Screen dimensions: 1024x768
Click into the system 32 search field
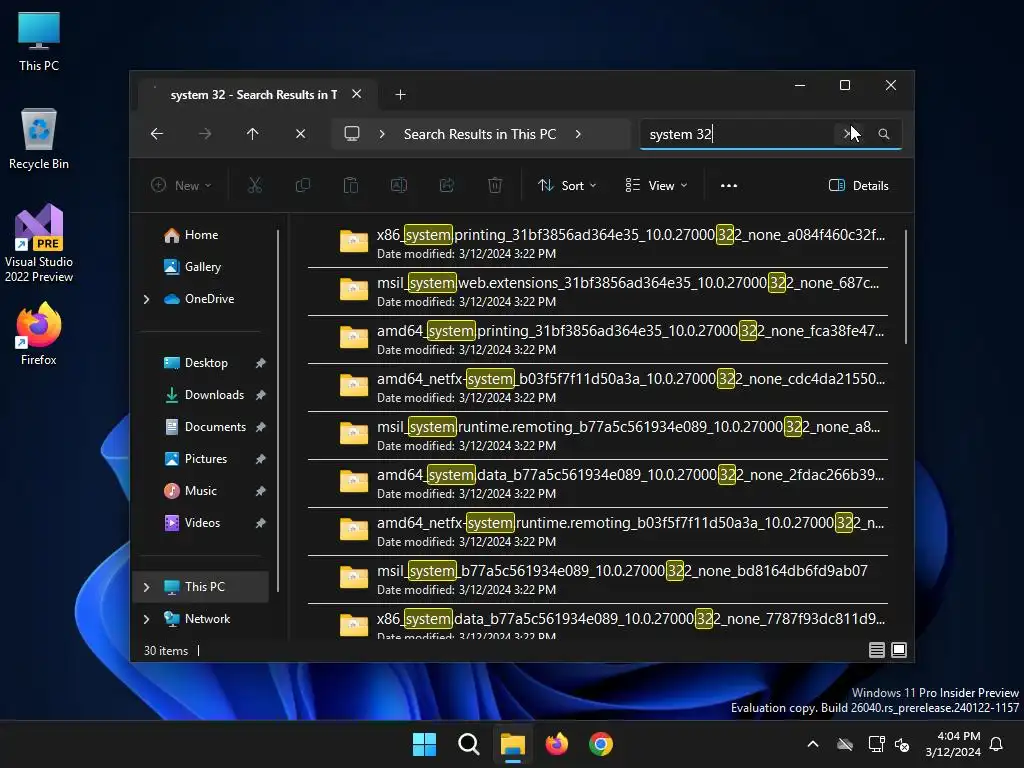pyautogui.click(x=737, y=134)
